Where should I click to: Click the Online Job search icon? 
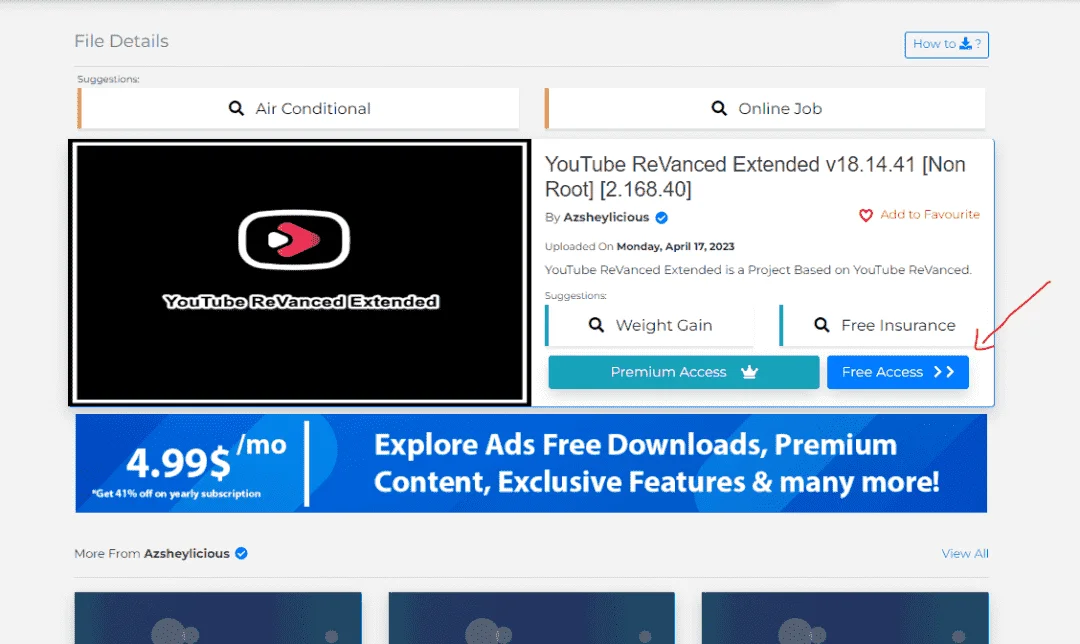(x=719, y=108)
